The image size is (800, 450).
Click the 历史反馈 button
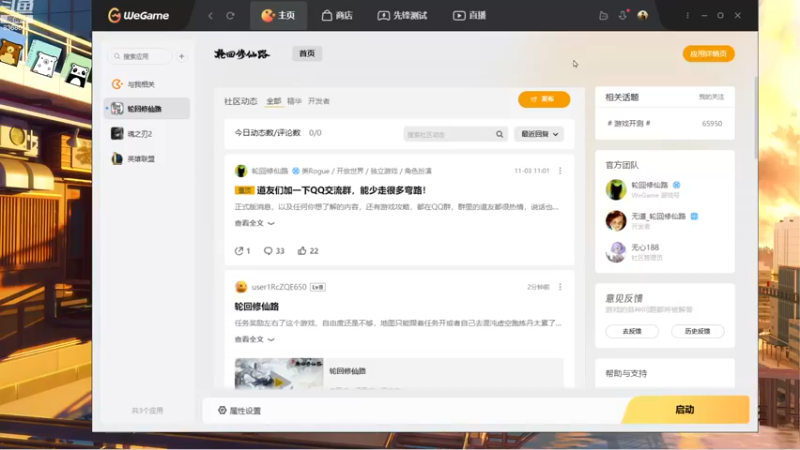coord(697,331)
